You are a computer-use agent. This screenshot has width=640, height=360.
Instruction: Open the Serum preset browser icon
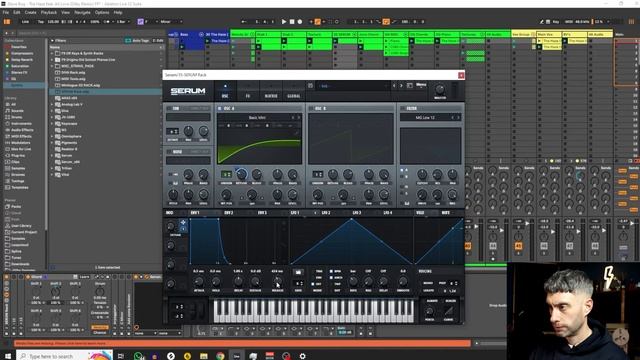(x=409, y=86)
